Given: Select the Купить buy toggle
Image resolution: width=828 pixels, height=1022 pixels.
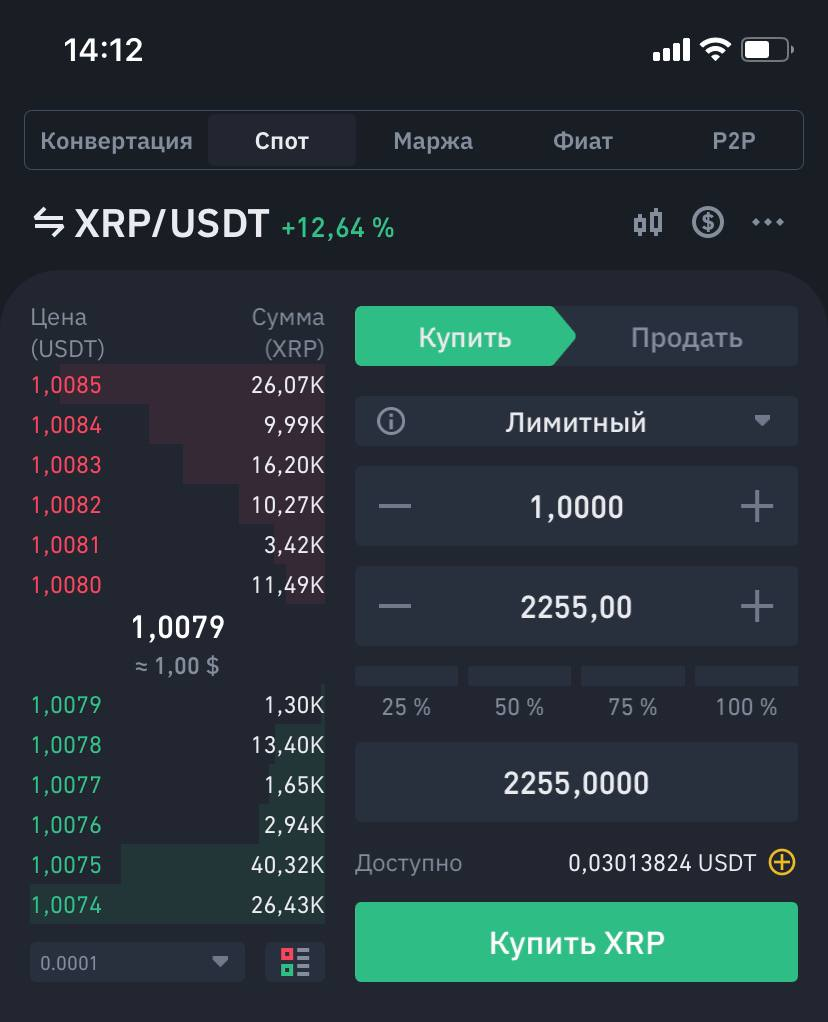Looking at the screenshot, I should coord(465,336).
